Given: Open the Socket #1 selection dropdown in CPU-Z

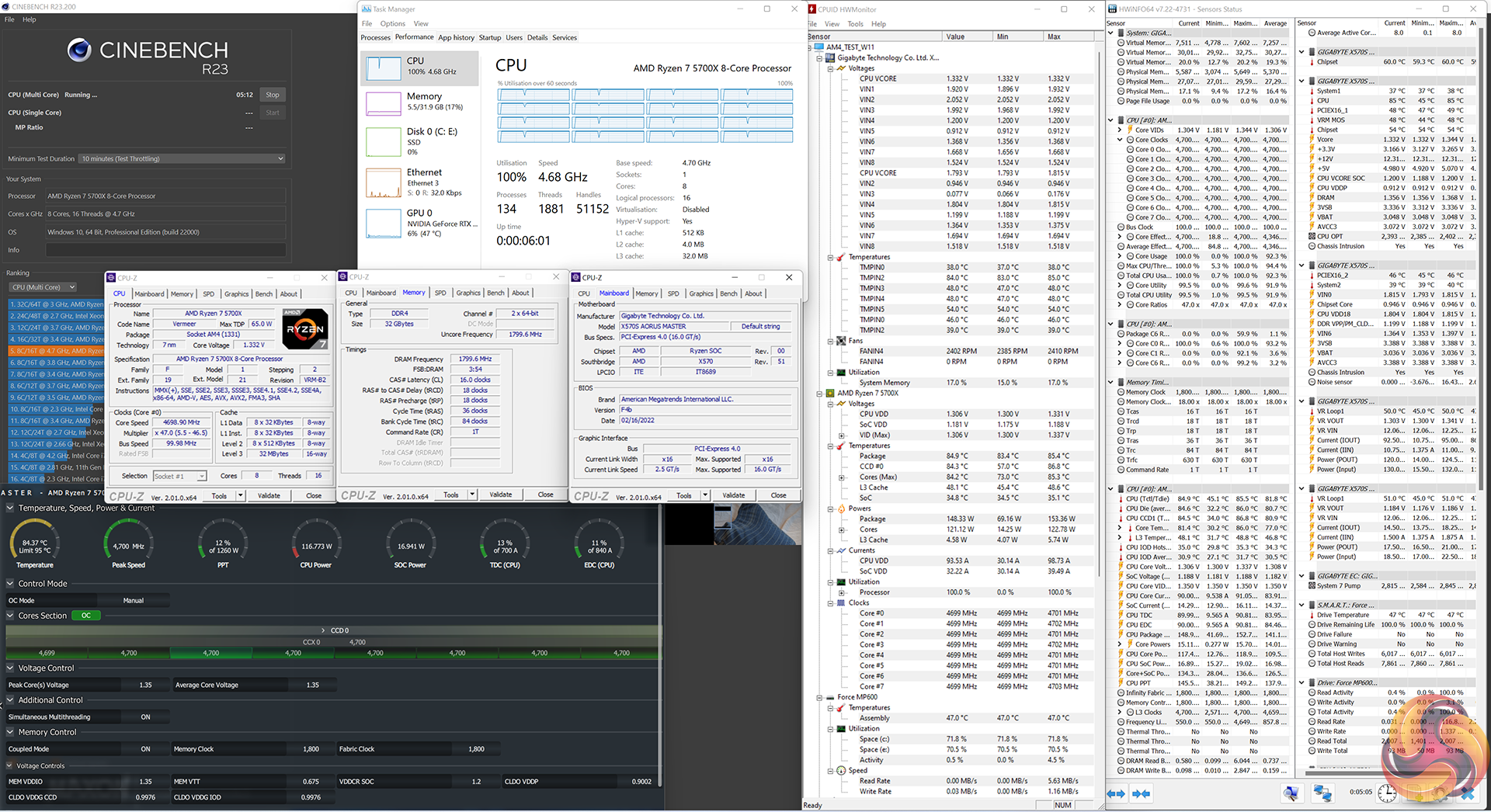Looking at the screenshot, I should point(179,476).
